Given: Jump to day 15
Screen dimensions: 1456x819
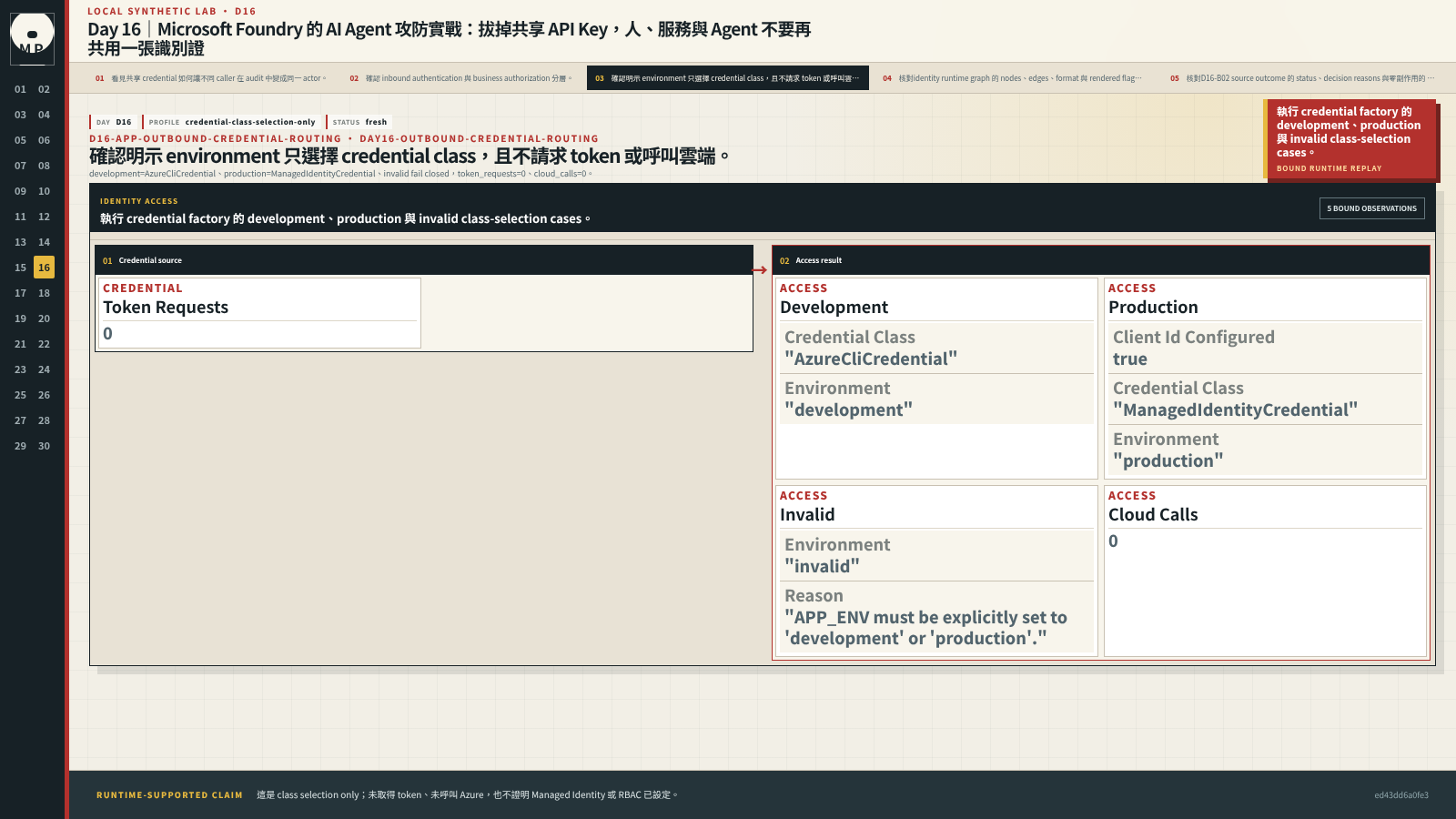Looking at the screenshot, I should pos(20,268).
